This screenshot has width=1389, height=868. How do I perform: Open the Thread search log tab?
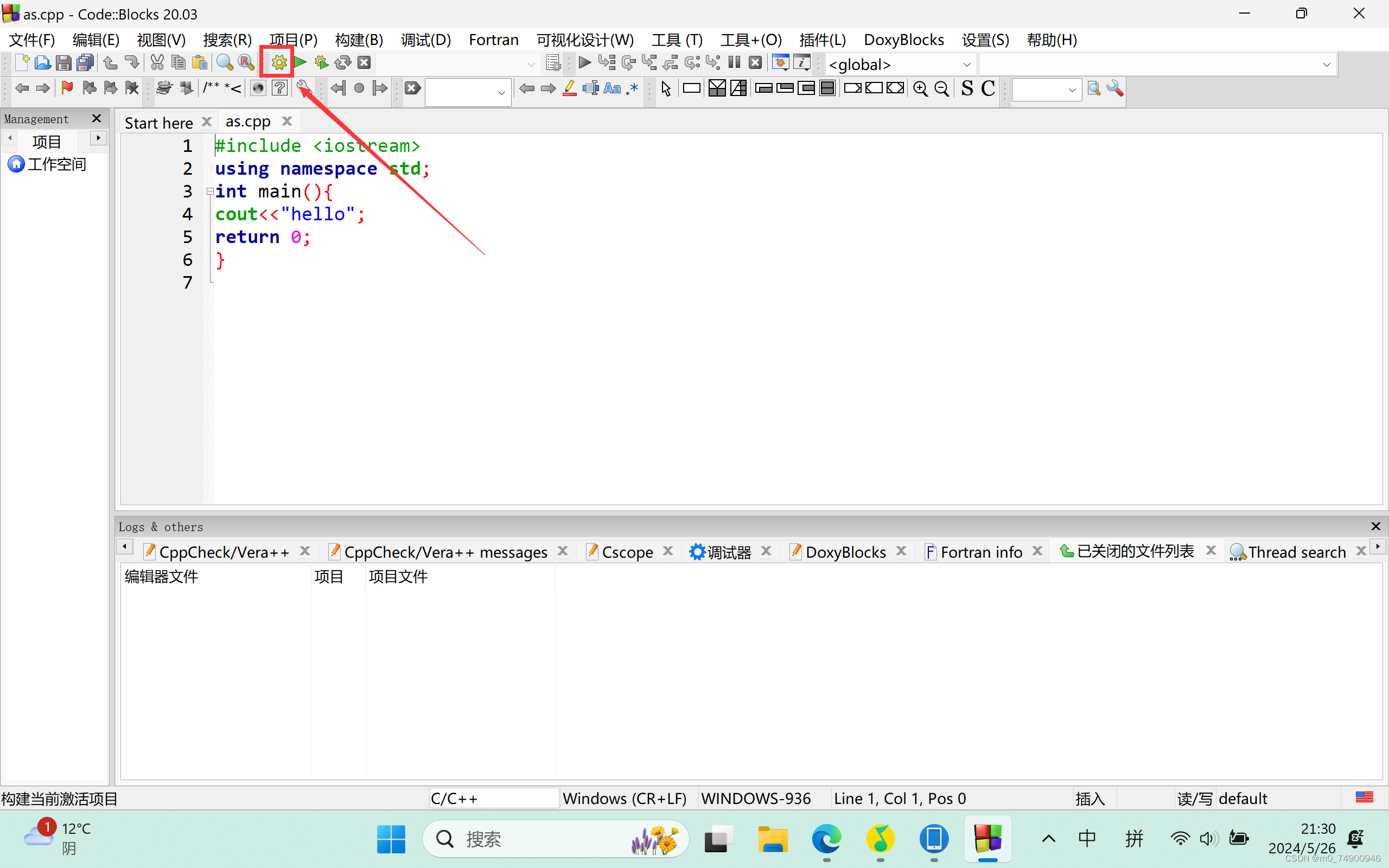pos(1296,552)
